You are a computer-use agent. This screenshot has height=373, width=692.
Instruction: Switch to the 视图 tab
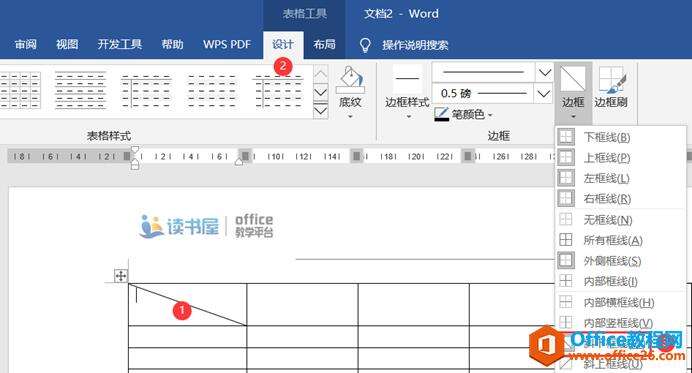click(x=67, y=45)
